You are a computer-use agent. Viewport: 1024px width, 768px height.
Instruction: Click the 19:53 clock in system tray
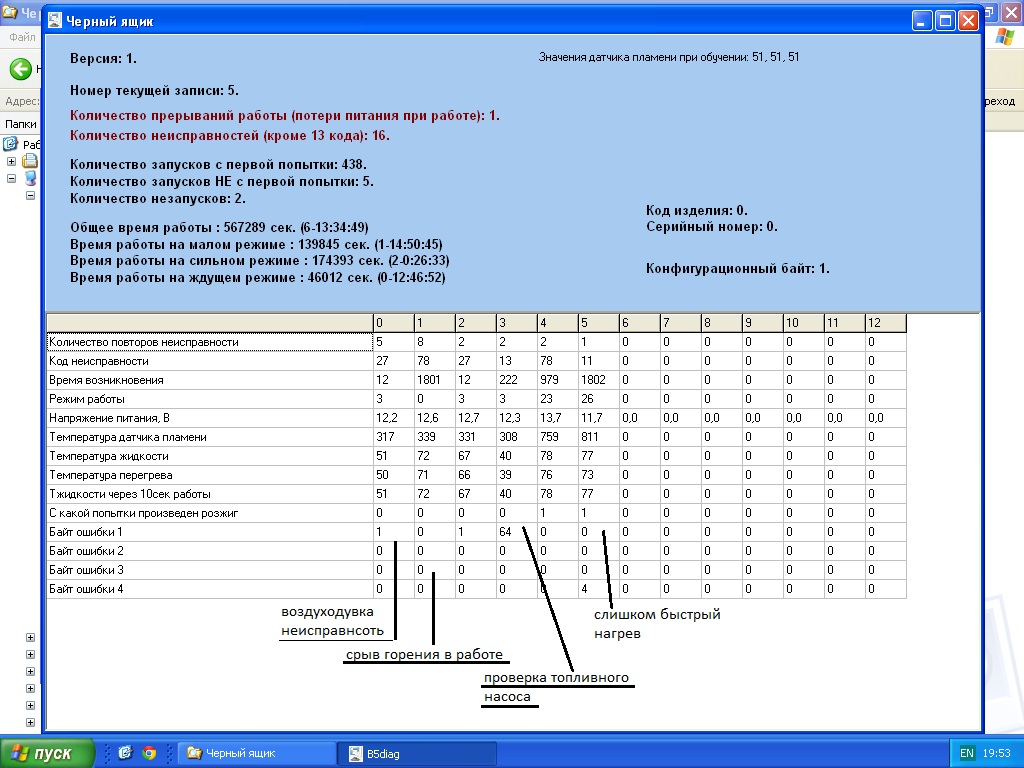click(996, 753)
